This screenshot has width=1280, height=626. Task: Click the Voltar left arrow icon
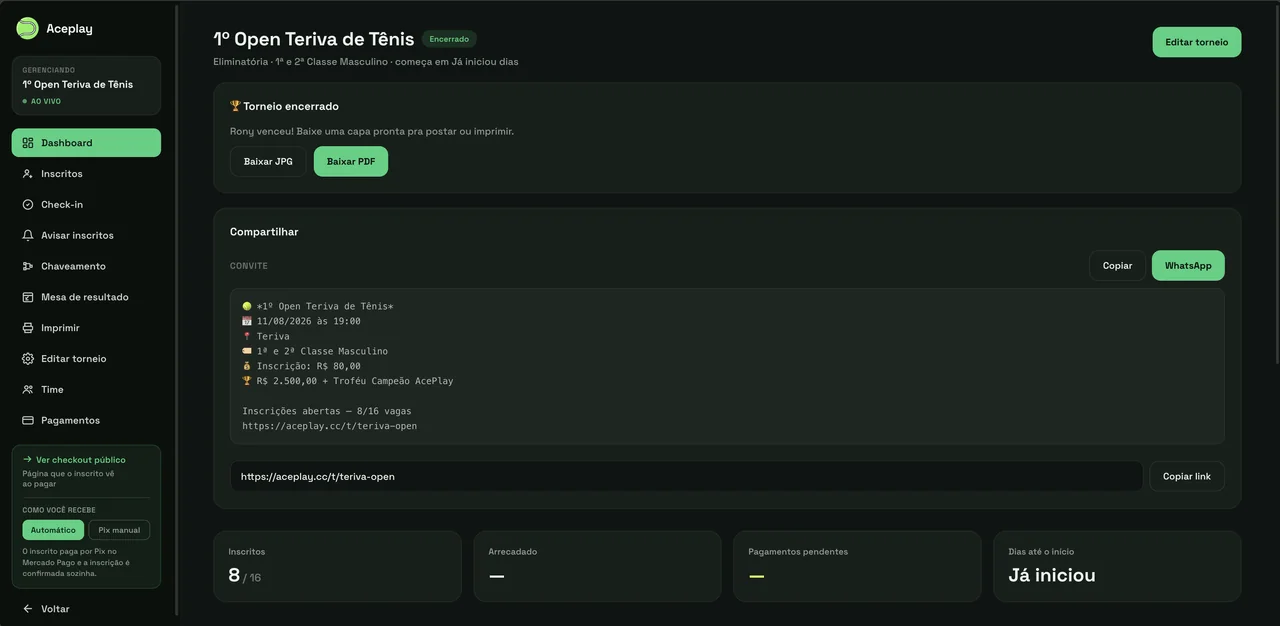[x=28, y=609]
